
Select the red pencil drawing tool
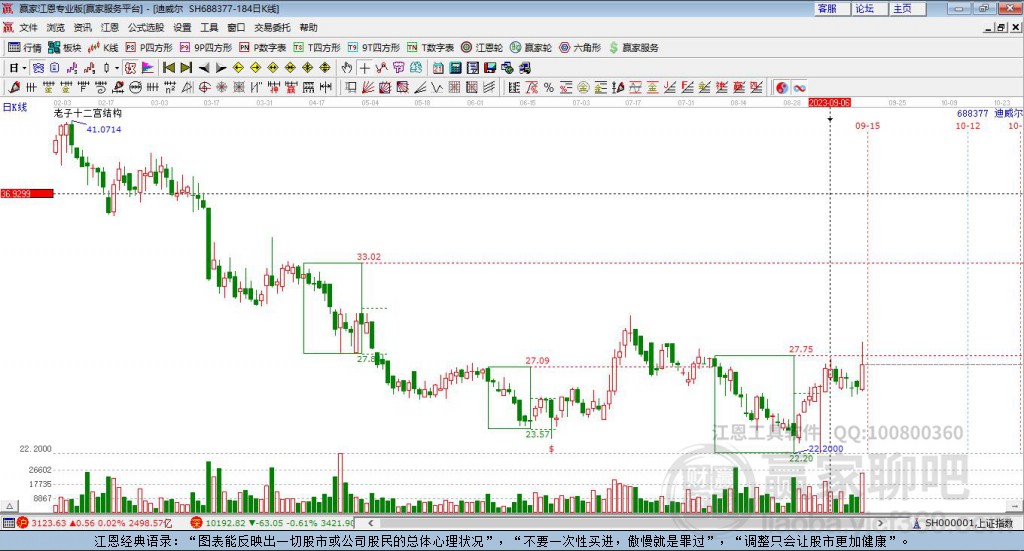point(14,87)
